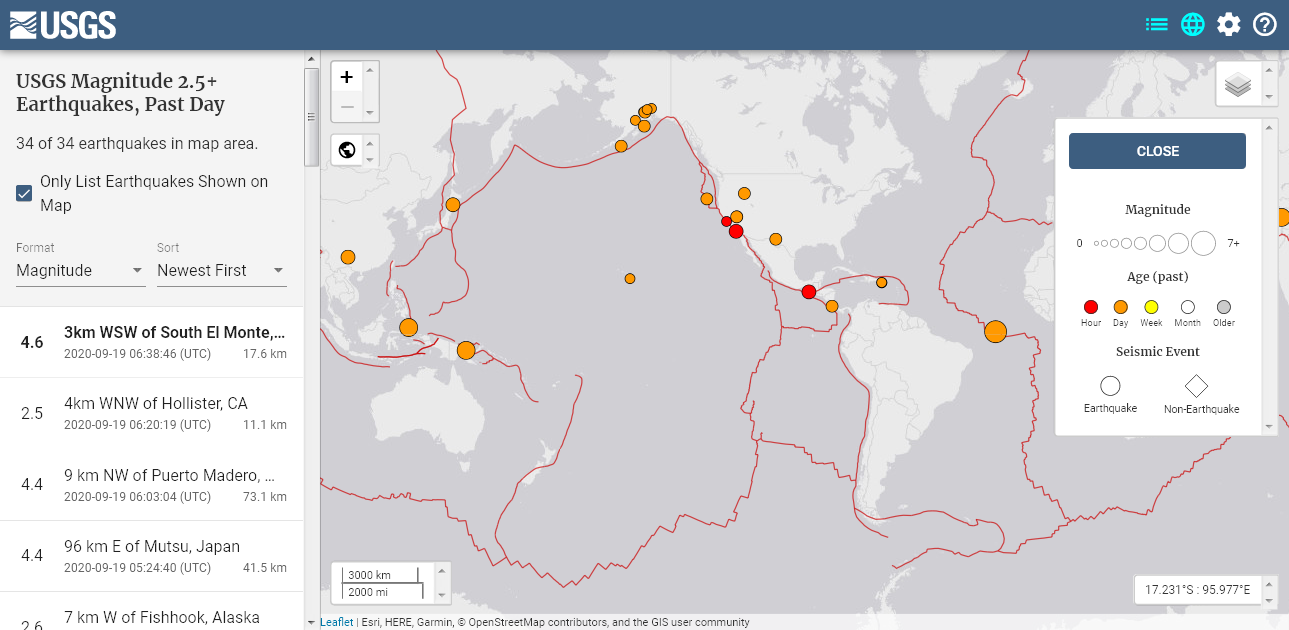Click the 'Magnitude' heading in the legend

click(1158, 210)
